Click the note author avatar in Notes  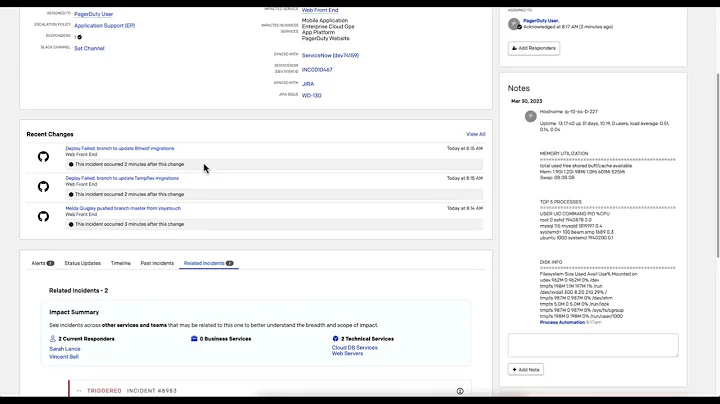coord(530,116)
